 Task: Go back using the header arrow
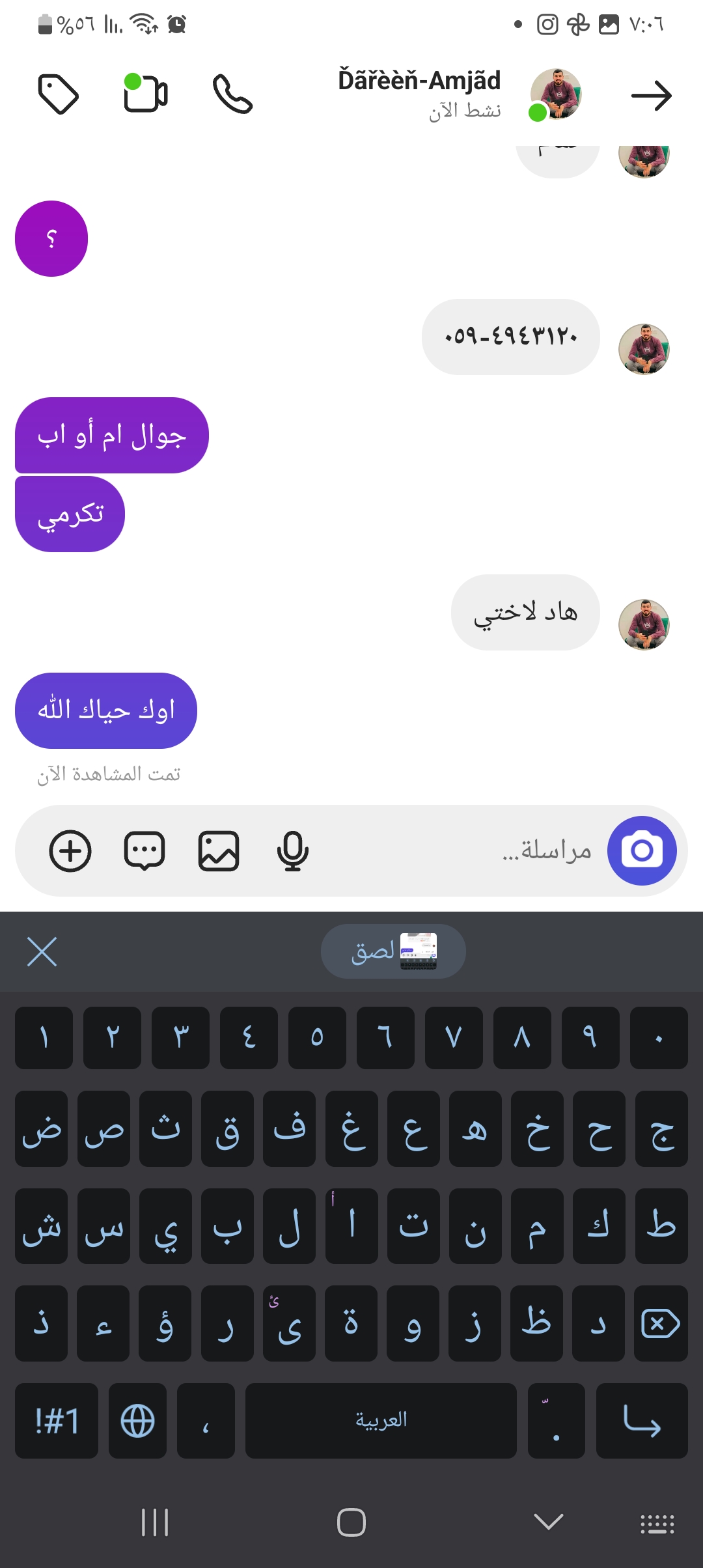coord(651,96)
